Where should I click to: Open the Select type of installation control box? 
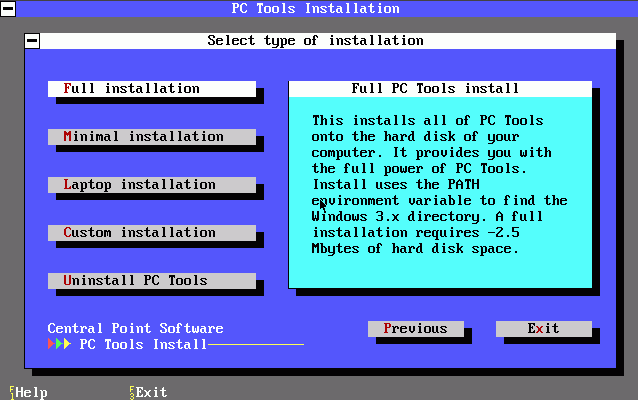coord(32,41)
